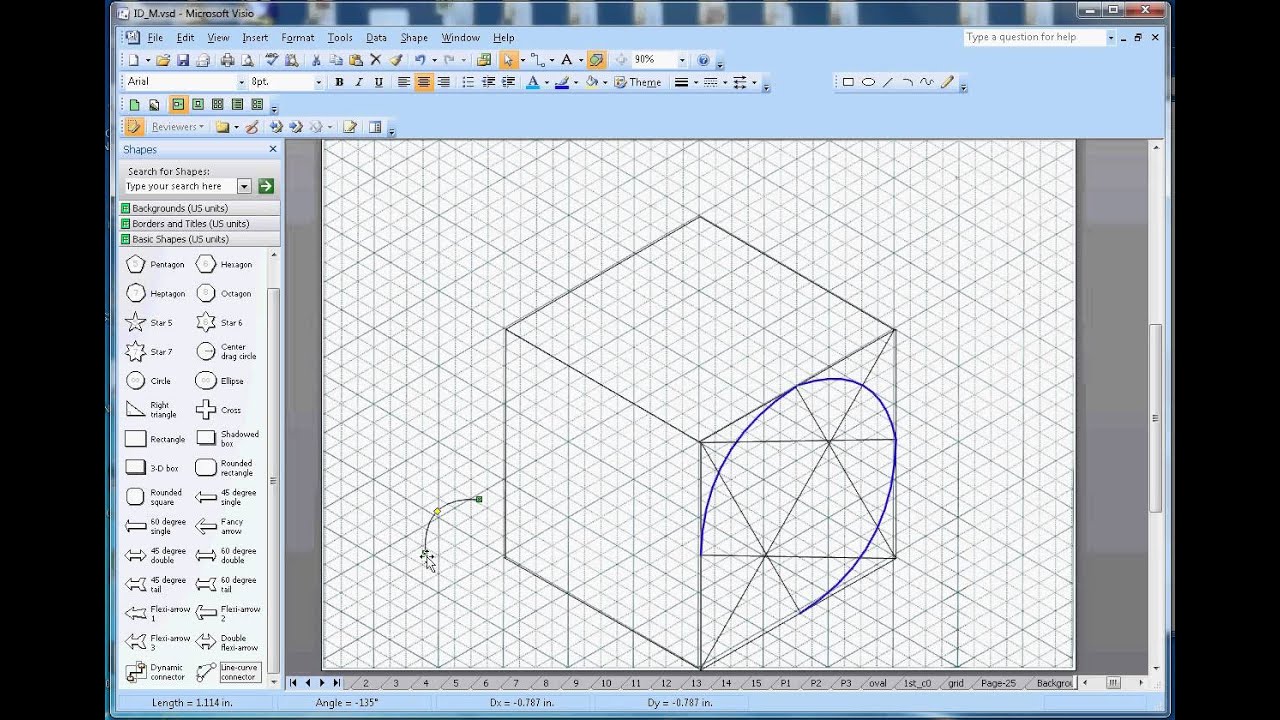Viewport: 1280px width, 720px height.
Task: Run the Spelling check icon
Action: pos(271,60)
